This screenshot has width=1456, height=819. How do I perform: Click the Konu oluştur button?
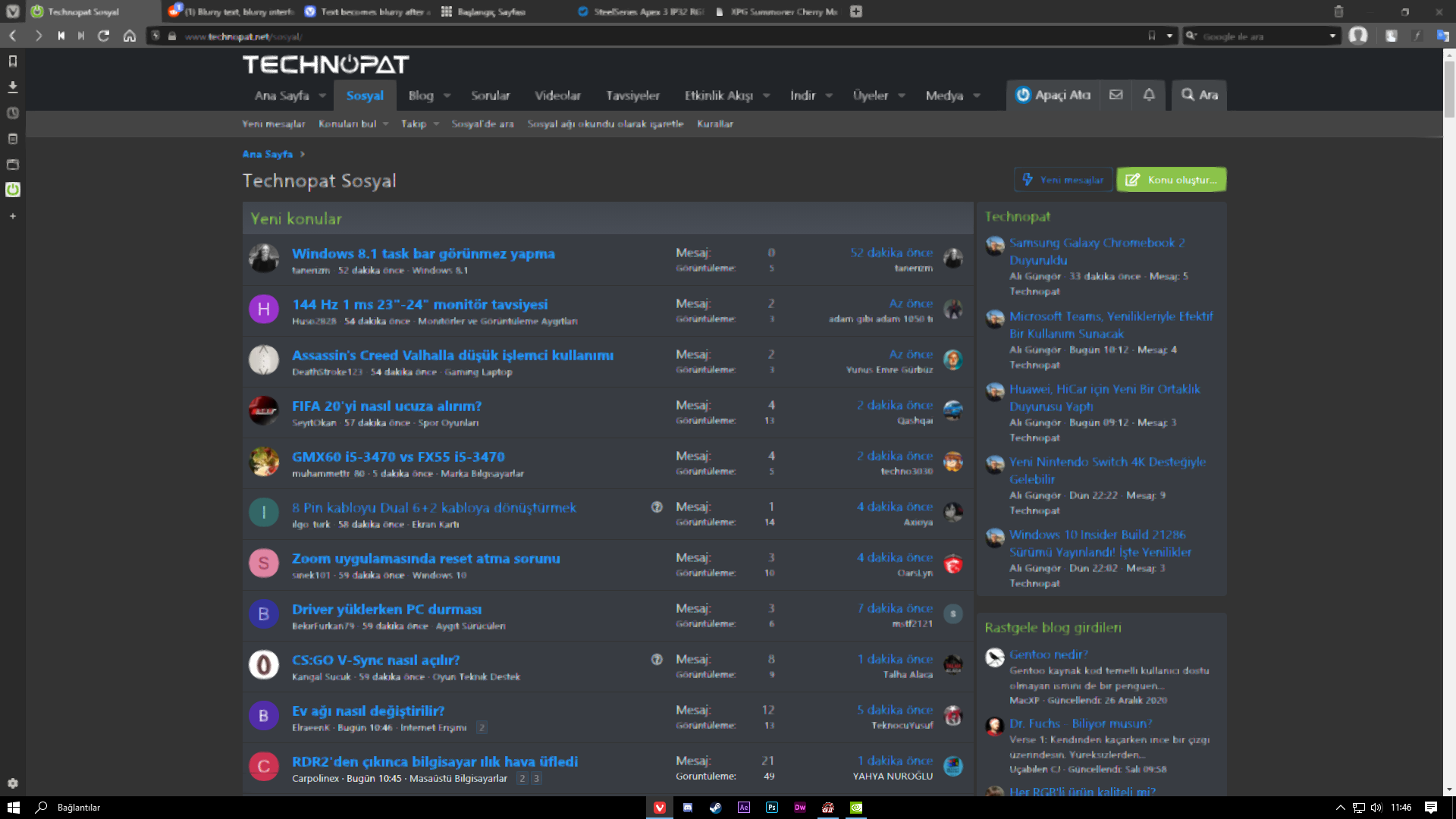(1171, 180)
